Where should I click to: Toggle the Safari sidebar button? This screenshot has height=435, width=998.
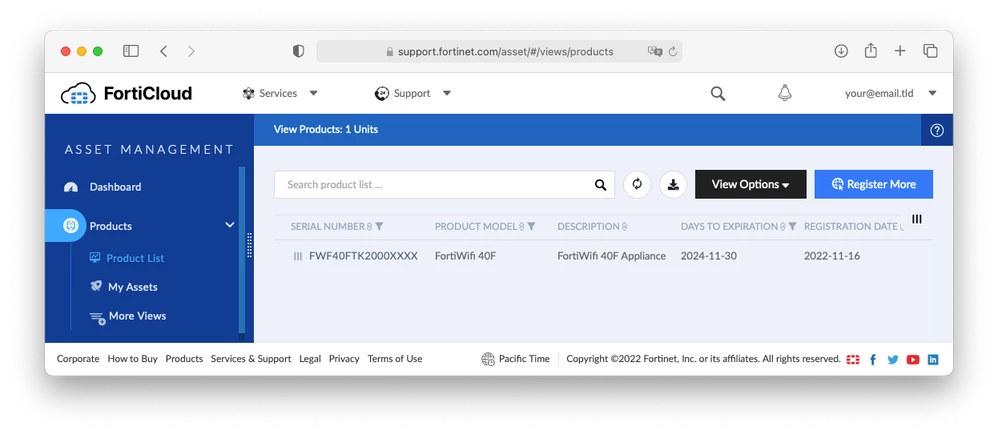tap(130, 52)
